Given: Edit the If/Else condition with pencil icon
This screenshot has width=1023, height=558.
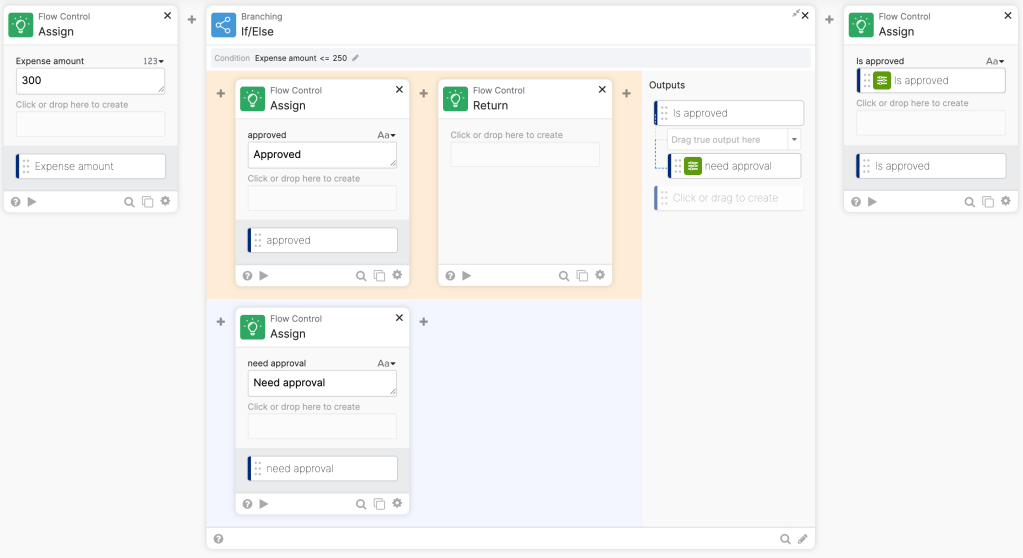Looking at the screenshot, I should pos(355,58).
